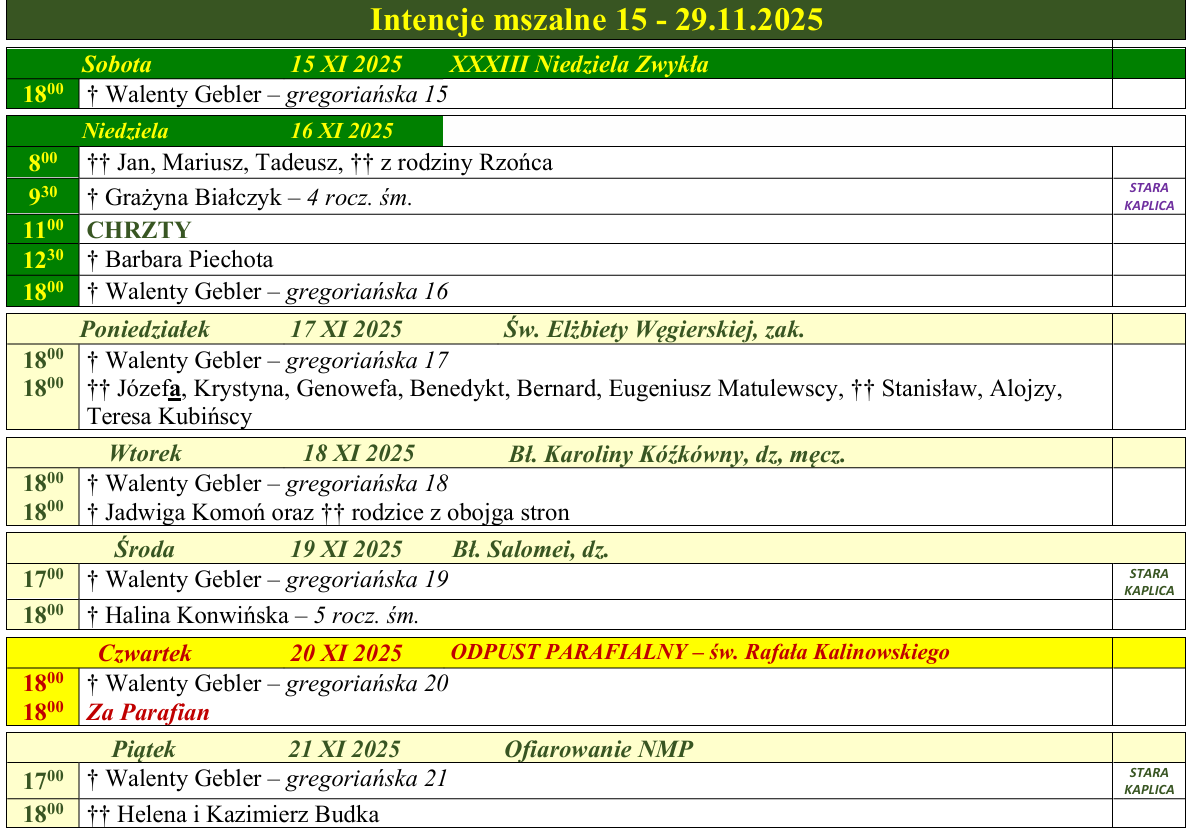Select the Sunday 8:00 Rzońca family intention
The height and width of the screenshot is (828, 1187).
point(320,162)
